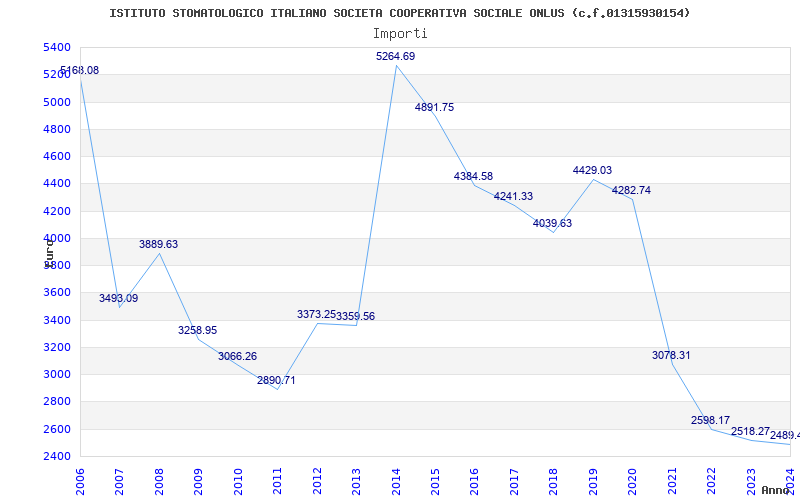This screenshot has width=800, height=500.
Task: Click the 4600 y-axis label
Action: [57, 156]
